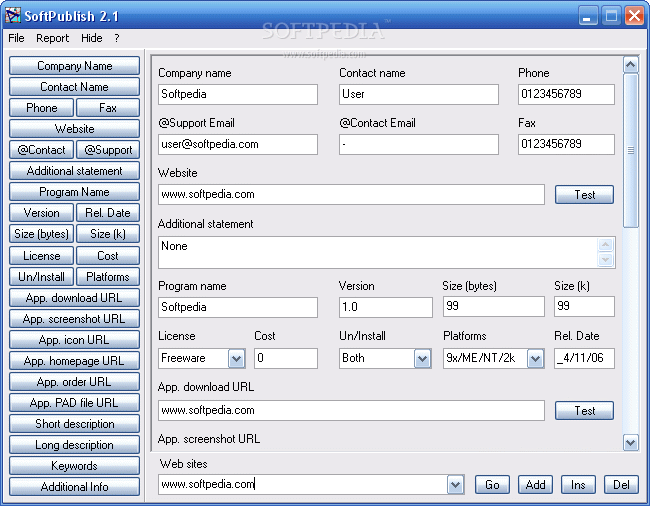
Task: Click Test button next to App. download URL
Action: tap(585, 411)
